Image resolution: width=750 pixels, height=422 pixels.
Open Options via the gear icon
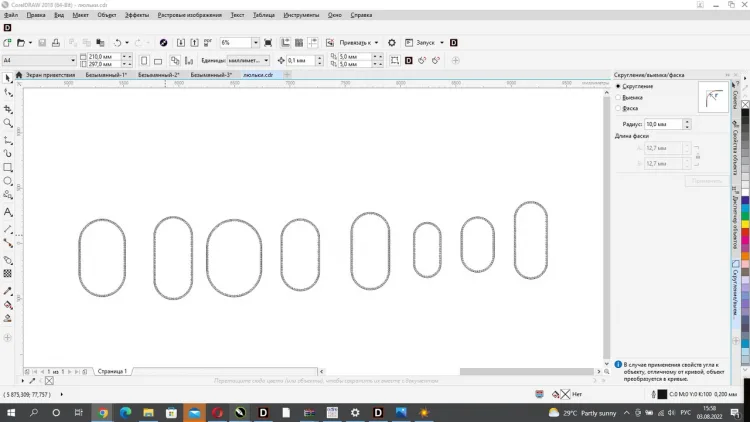(392, 43)
